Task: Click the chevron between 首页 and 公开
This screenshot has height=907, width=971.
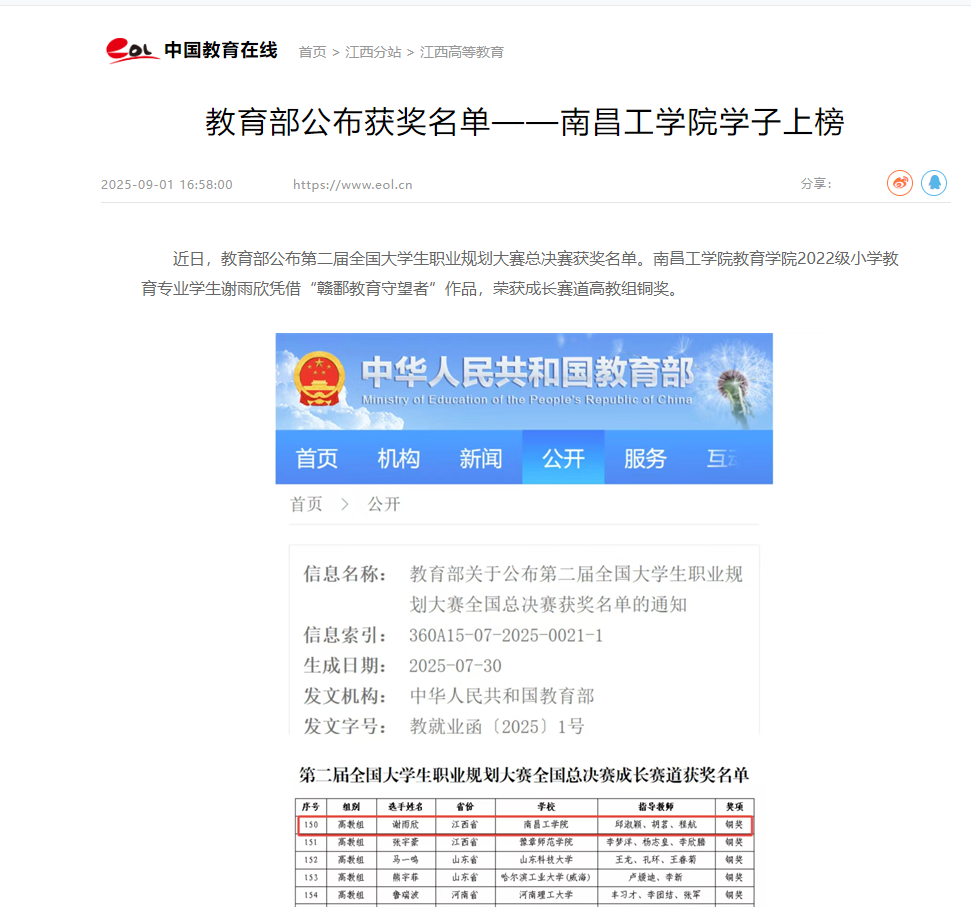Action: click(345, 504)
